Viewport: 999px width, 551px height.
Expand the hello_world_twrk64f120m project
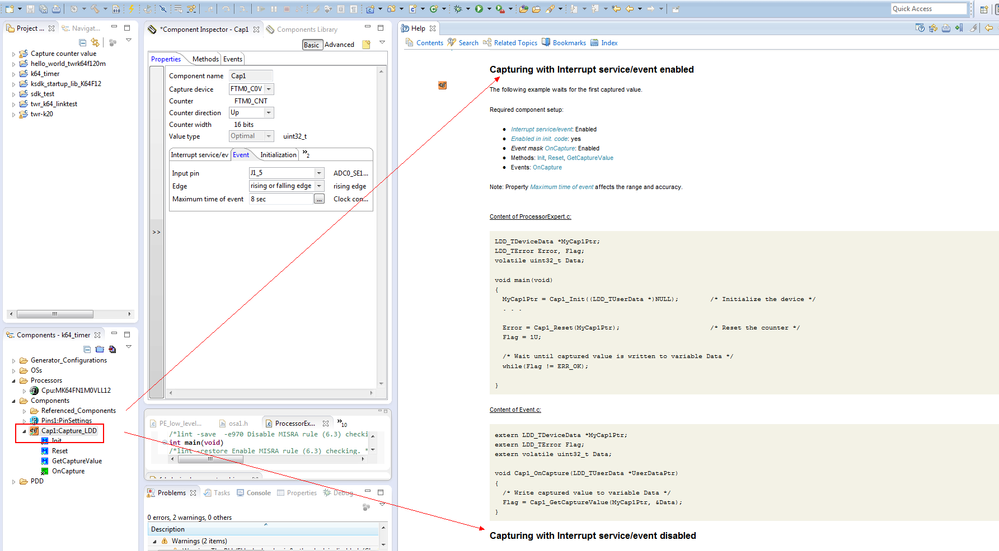tap(14, 64)
